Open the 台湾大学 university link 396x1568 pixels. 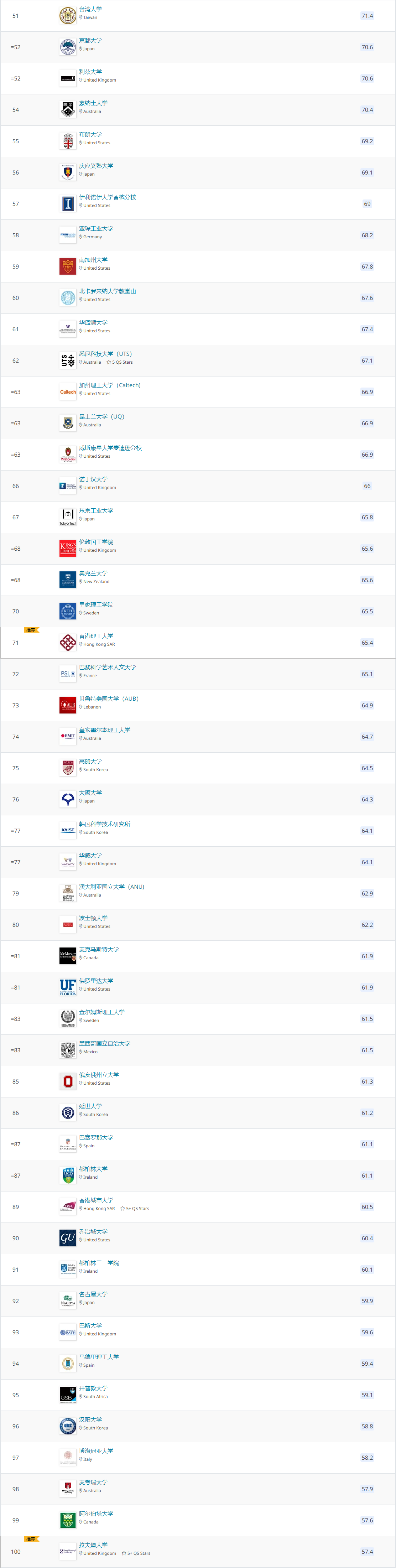click(90, 9)
